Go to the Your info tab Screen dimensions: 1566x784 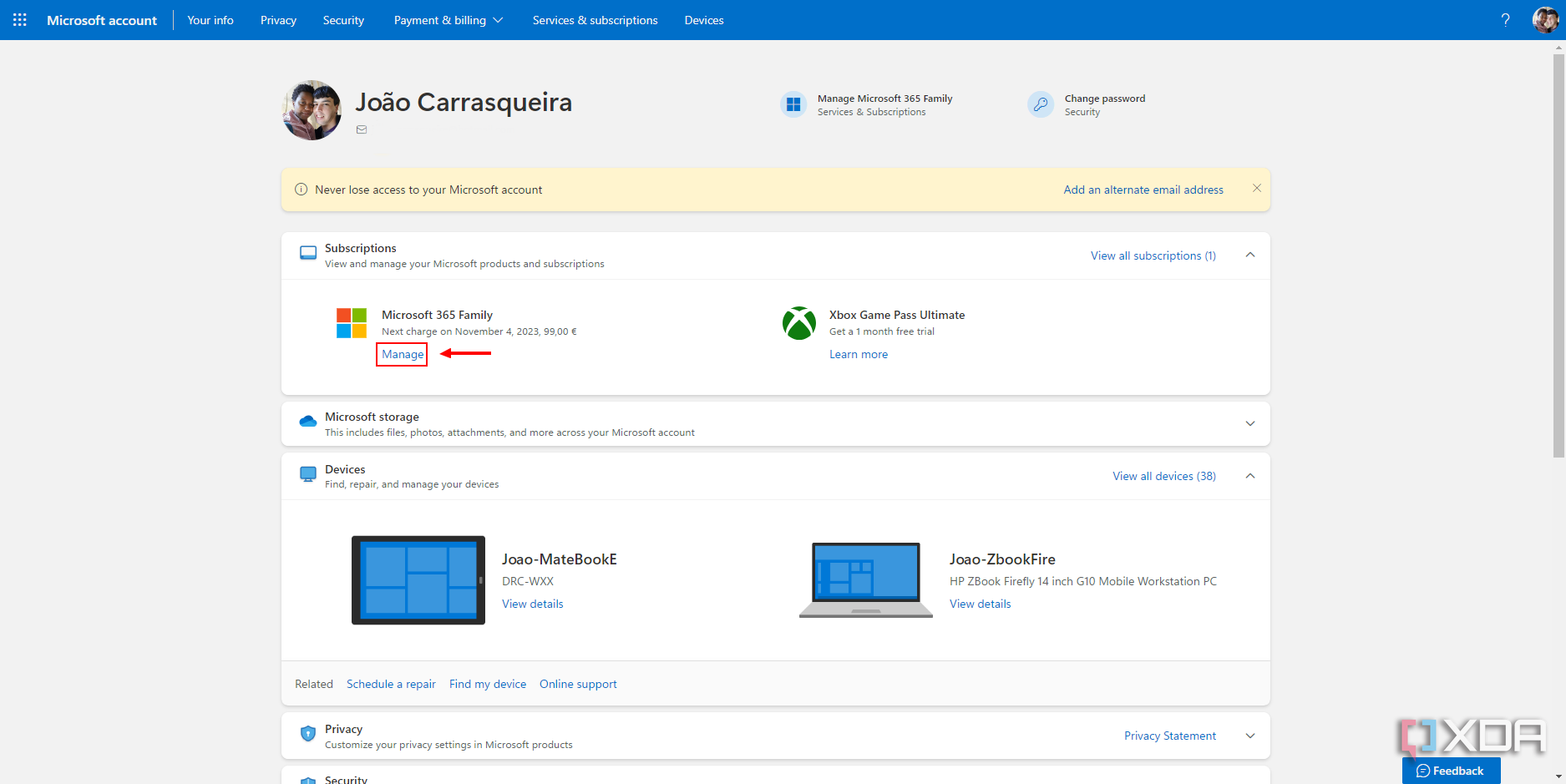pos(210,20)
